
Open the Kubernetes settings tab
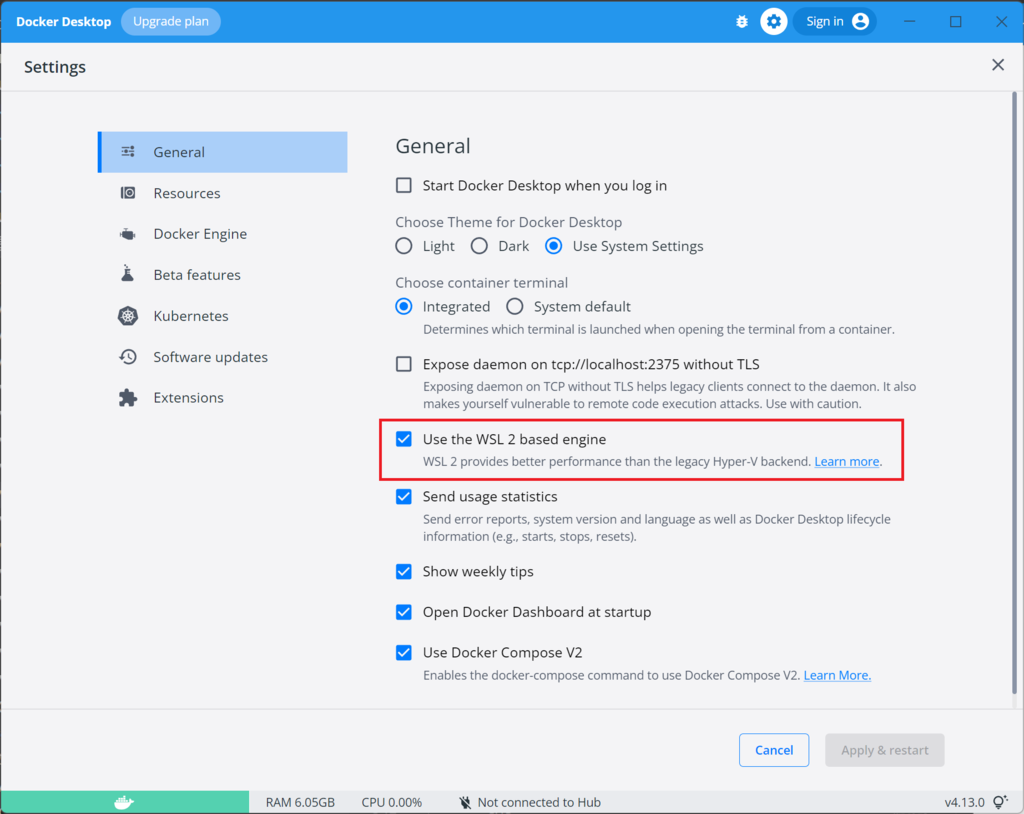pos(223,316)
